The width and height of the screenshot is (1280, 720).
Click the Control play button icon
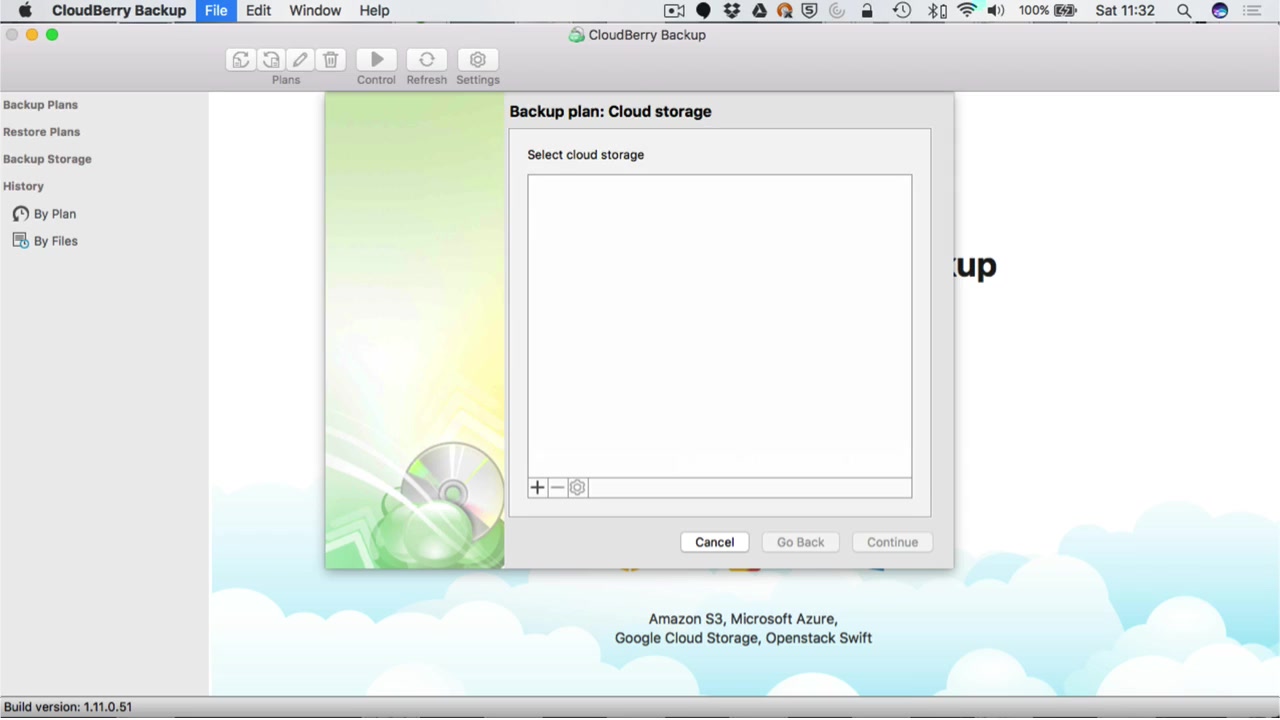pos(377,60)
